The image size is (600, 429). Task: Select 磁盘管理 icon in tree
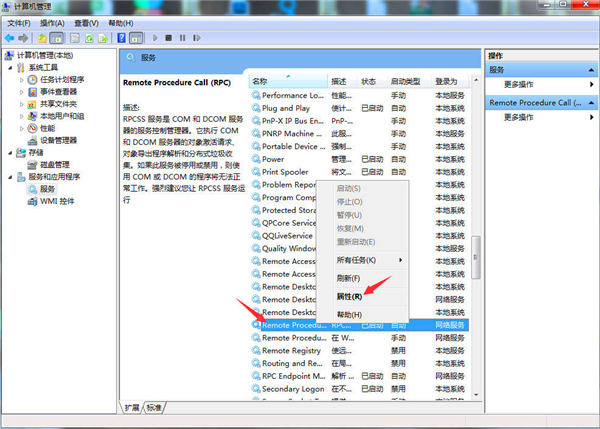tap(33, 165)
